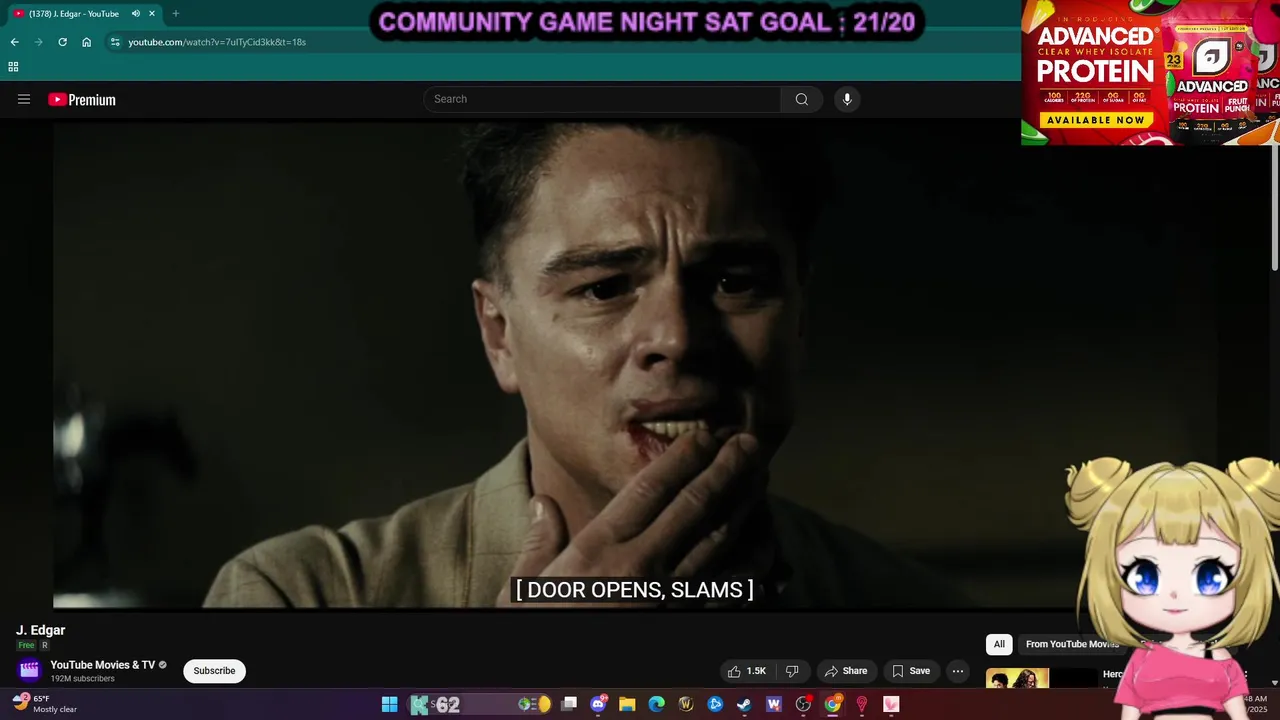Click the Free badge under title
This screenshot has height=720, width=1280.
click(x=26, y=646)
